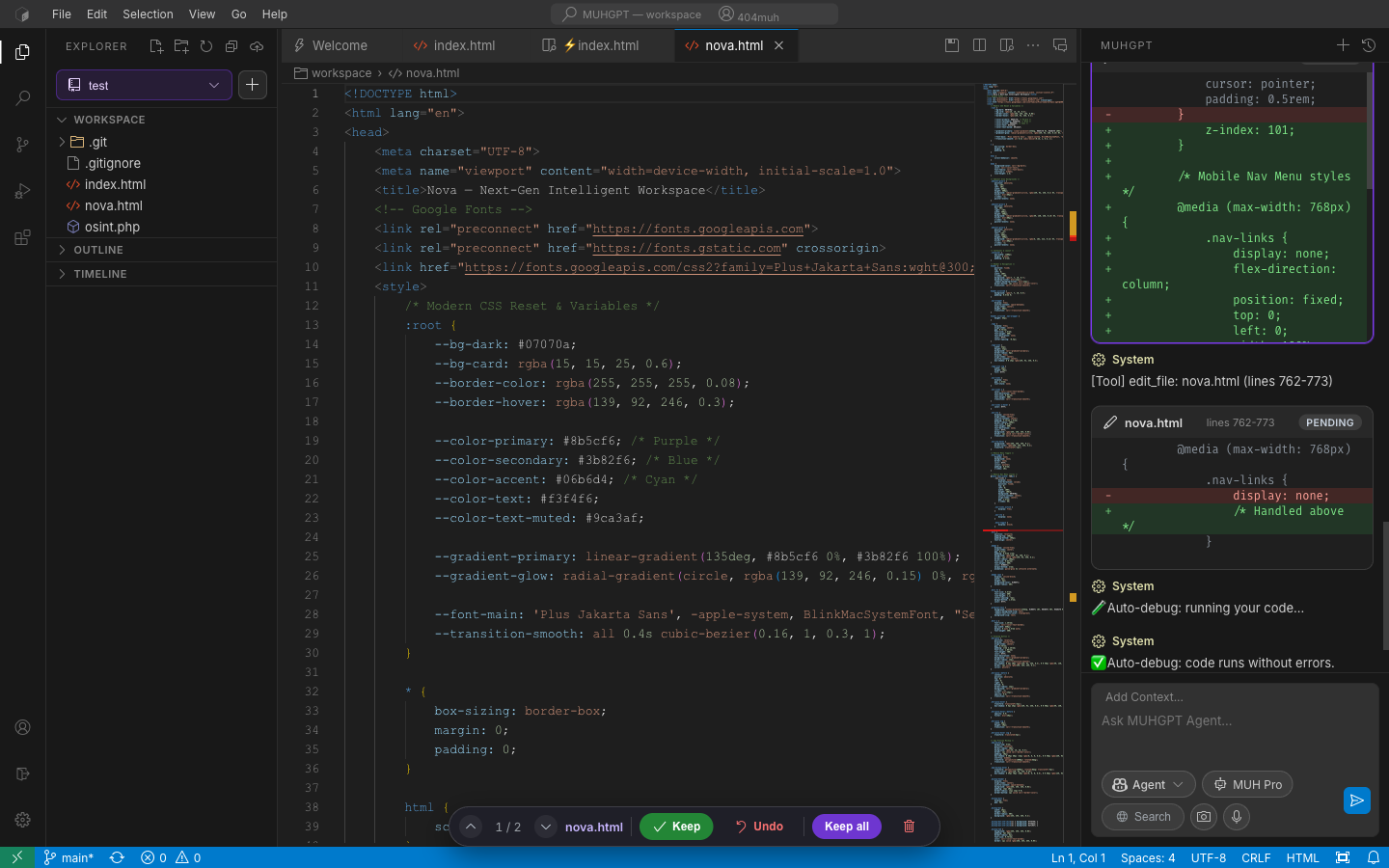Open the Selection menu
This screenshot has height=868, width=1389.
(148, 14)
